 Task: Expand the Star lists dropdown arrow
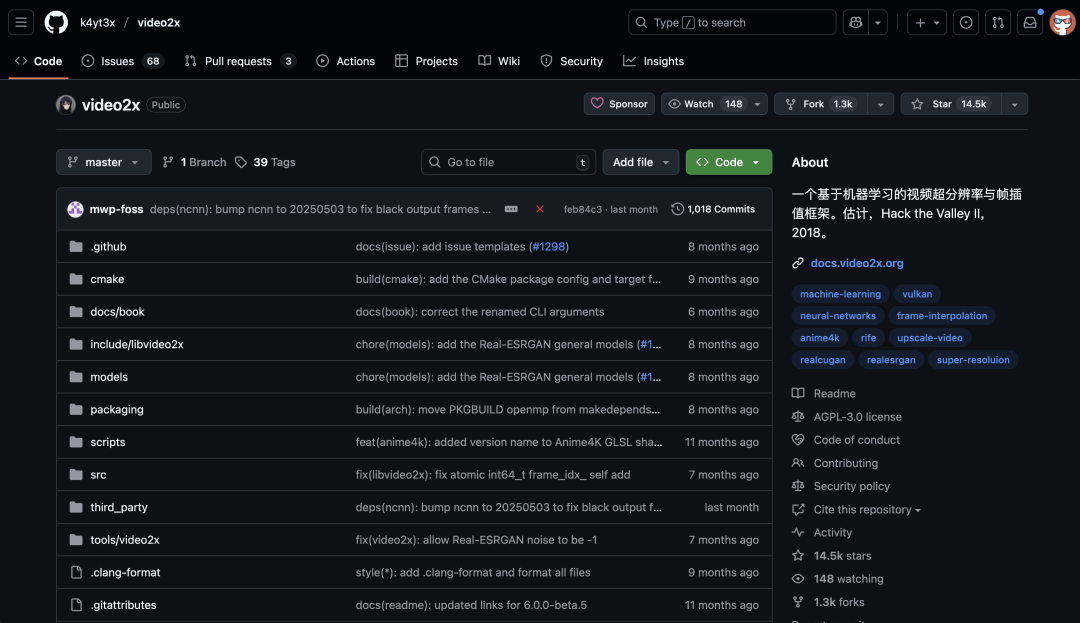point(1015,105)
